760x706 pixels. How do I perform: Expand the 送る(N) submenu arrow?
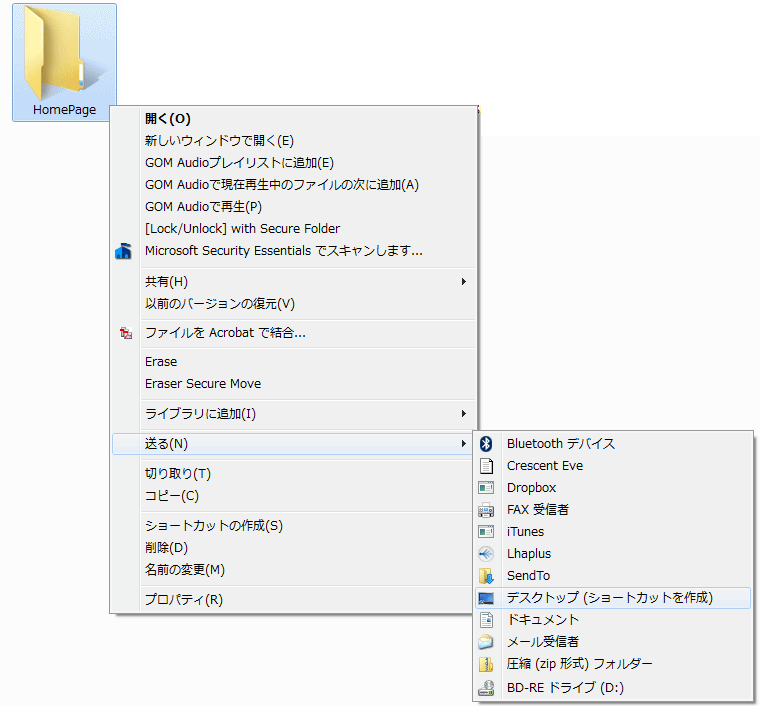tap(464, 444)
